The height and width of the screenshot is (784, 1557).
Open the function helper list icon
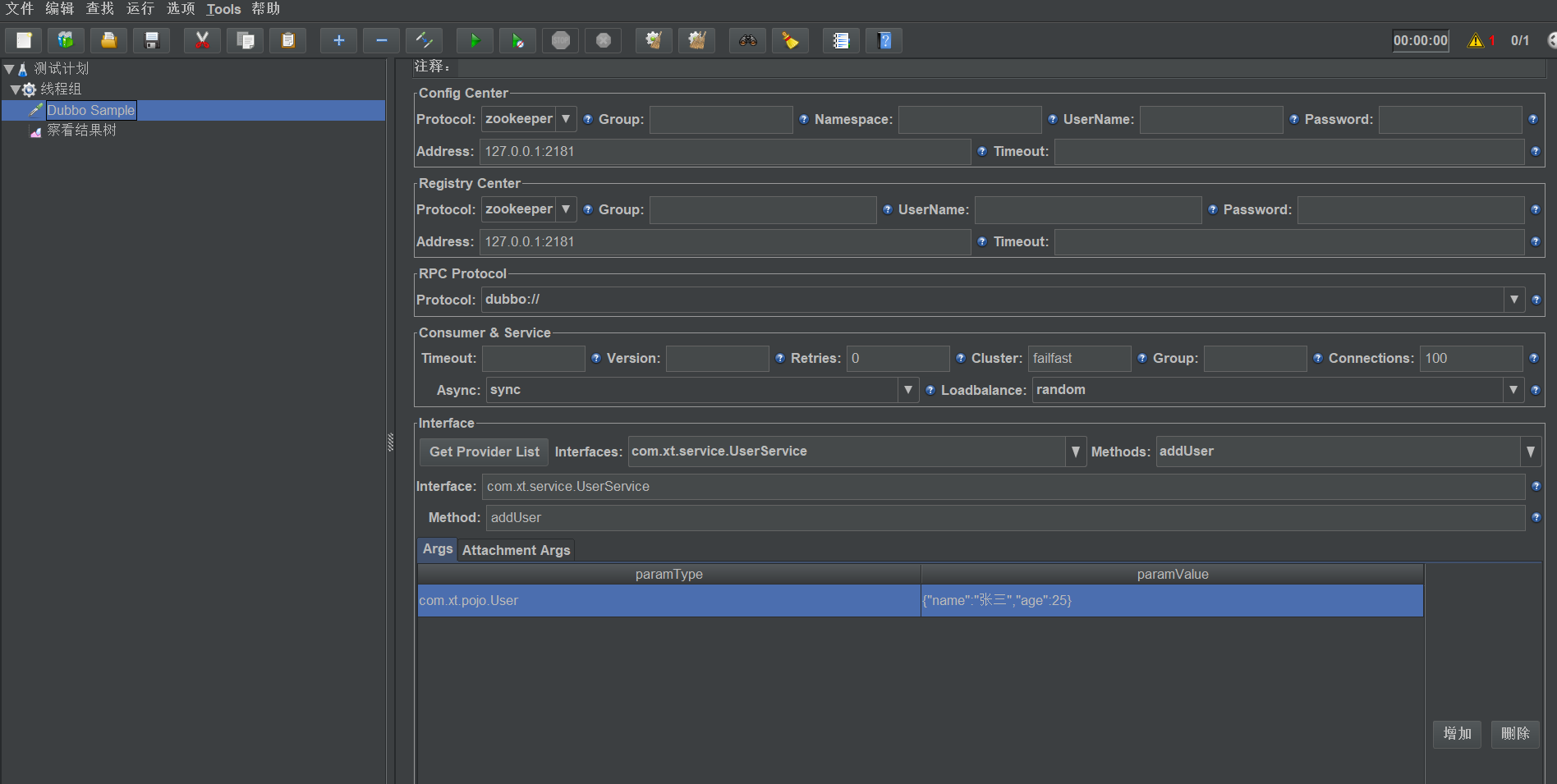coord(841,40)
